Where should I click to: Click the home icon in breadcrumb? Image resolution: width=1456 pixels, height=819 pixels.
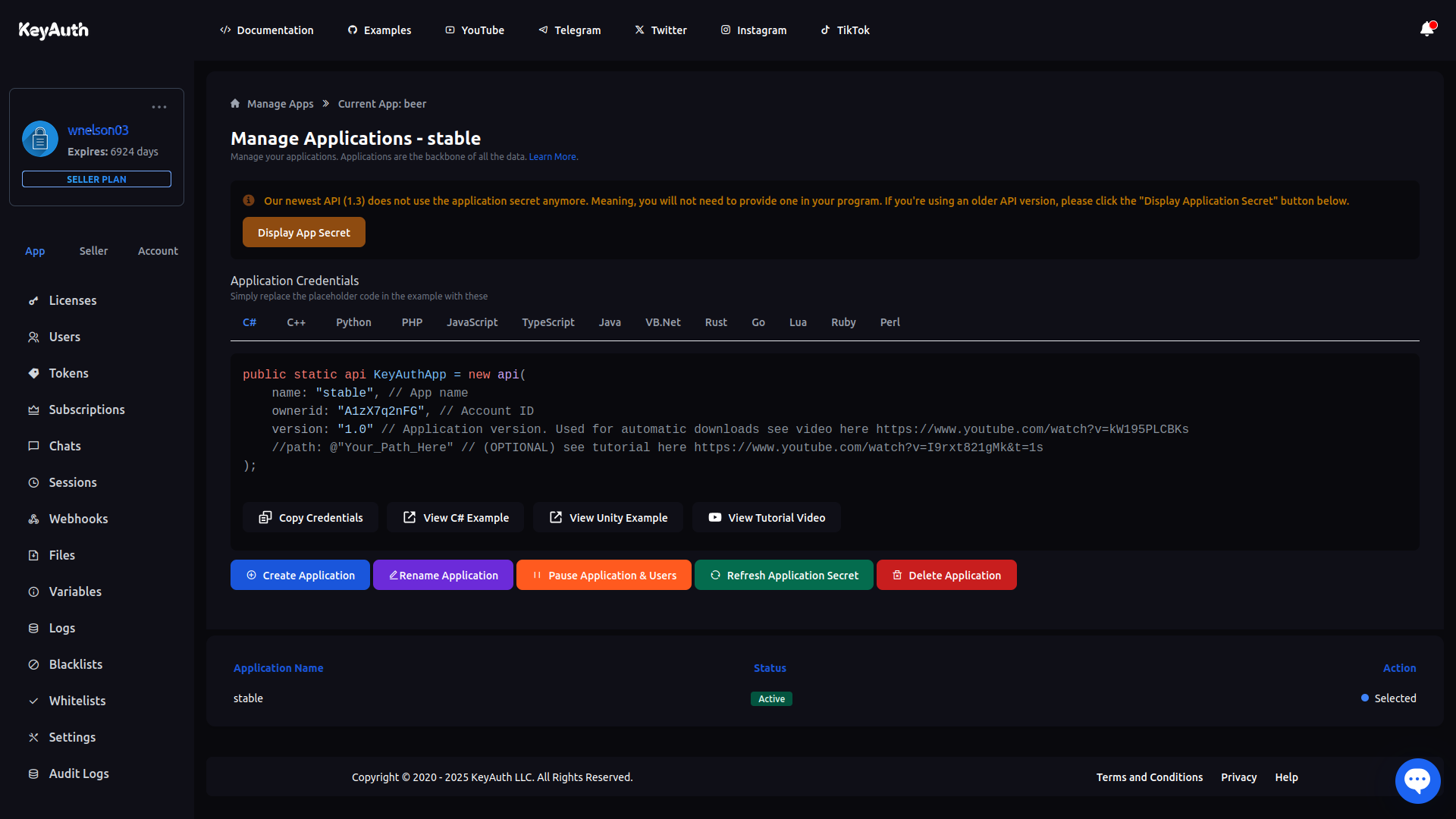point(235,103)
